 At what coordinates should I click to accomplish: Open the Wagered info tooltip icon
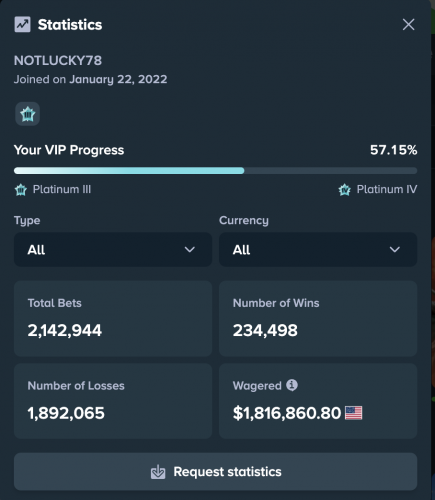coord(292,385)
